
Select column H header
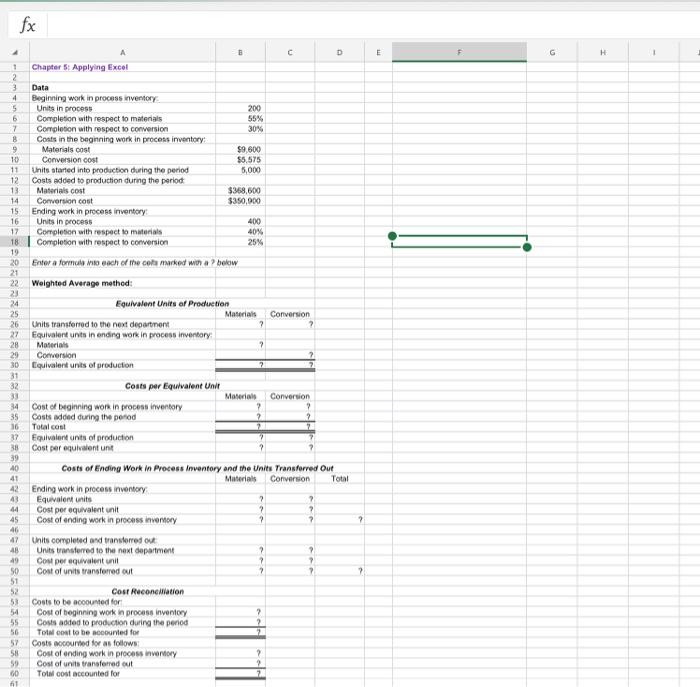click(603, 53)
